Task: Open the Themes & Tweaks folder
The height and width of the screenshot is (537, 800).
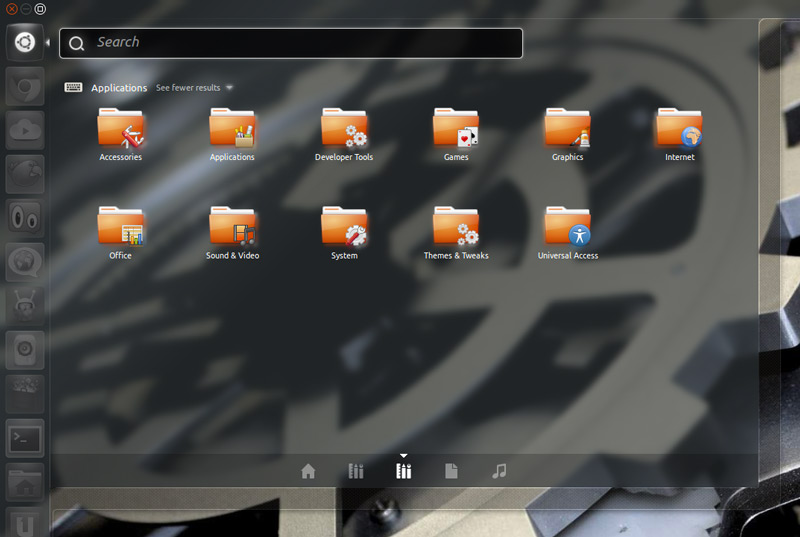Action: (x=456, y=228)
